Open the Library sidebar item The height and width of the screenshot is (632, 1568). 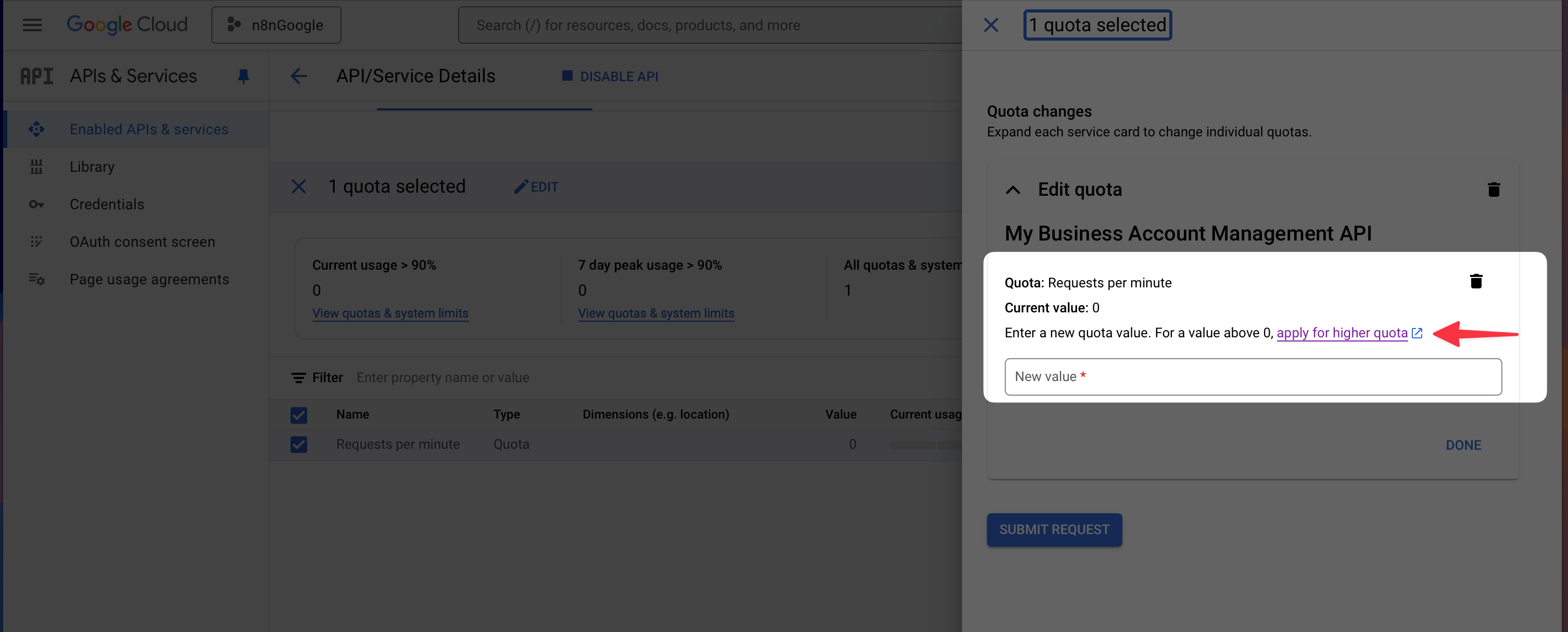[92, 167]
